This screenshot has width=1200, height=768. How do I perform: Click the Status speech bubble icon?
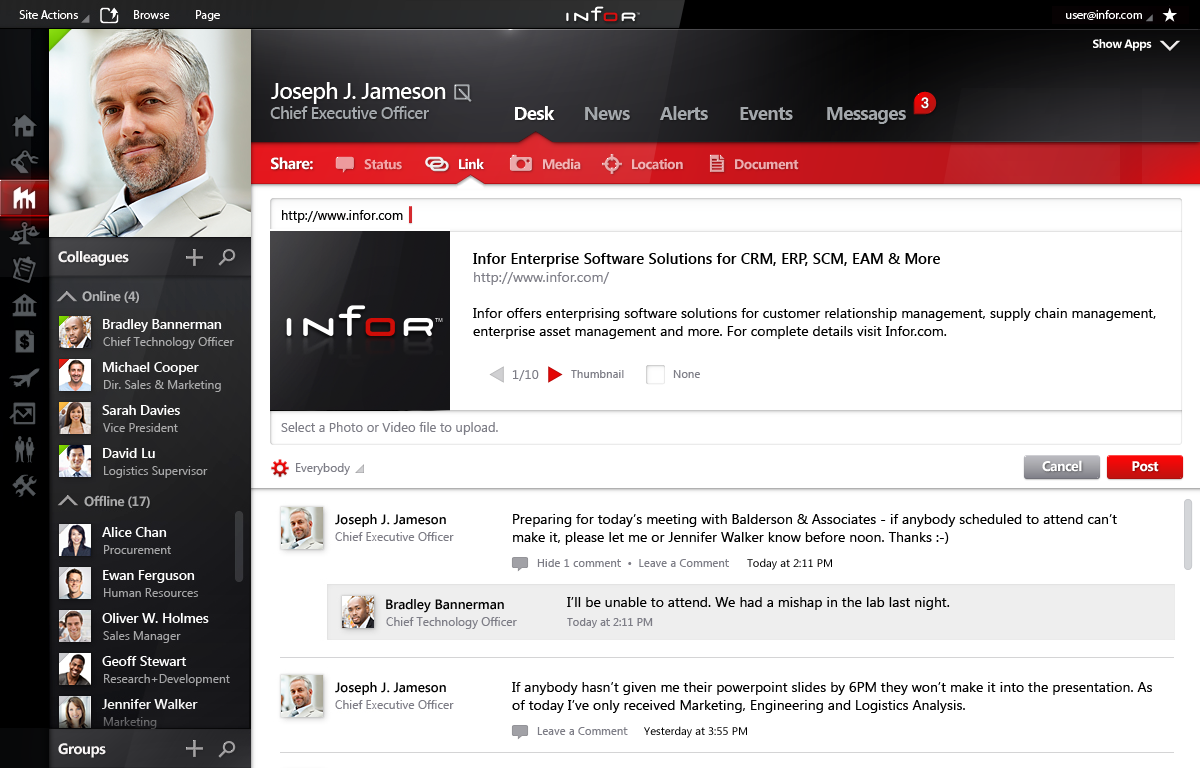coord(345,164)
